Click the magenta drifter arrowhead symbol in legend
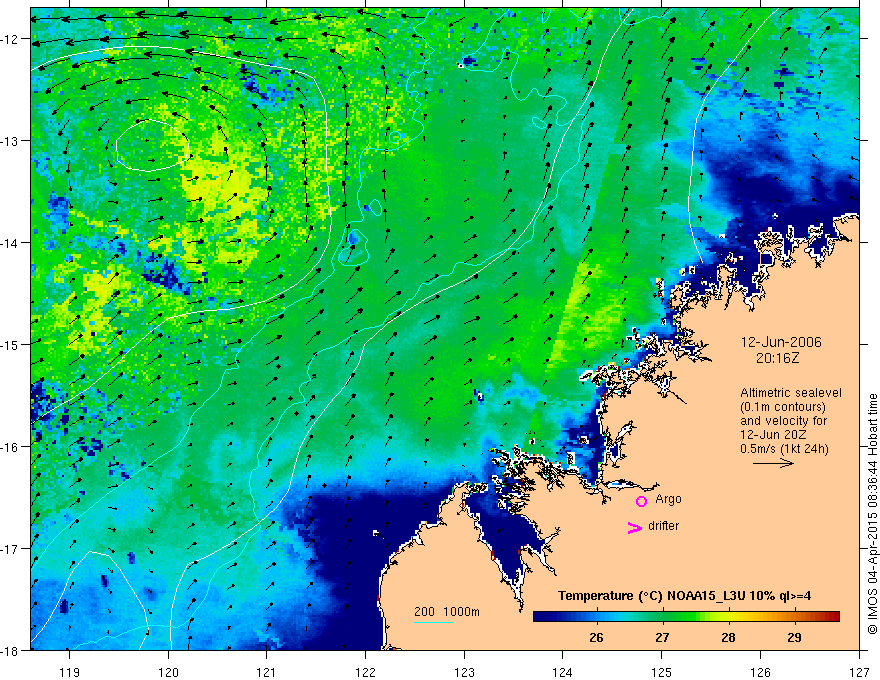The height and width of the screenshot is (680, 880). point(635,527)
